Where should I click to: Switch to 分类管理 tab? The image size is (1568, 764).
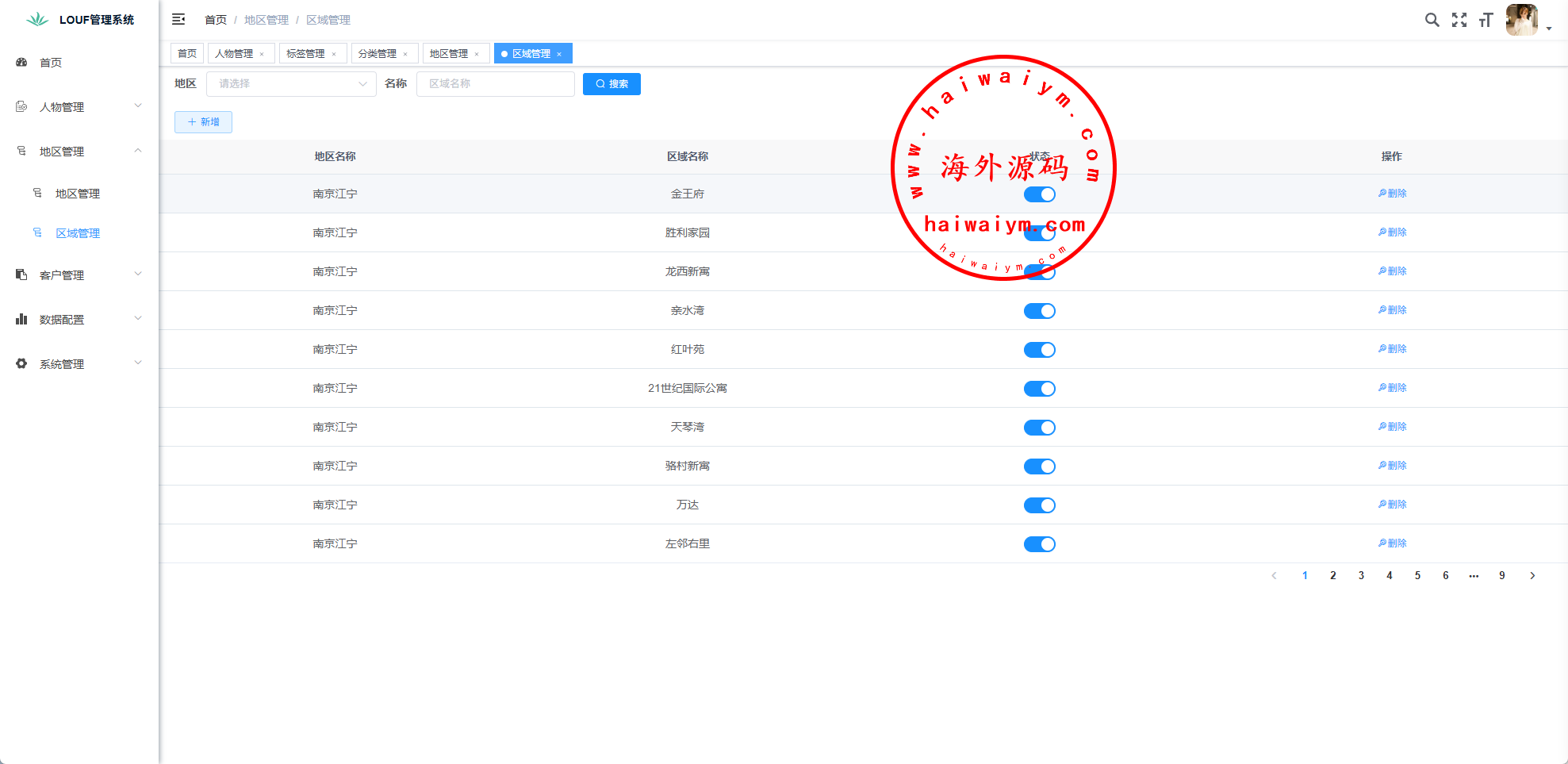(377, 54)
